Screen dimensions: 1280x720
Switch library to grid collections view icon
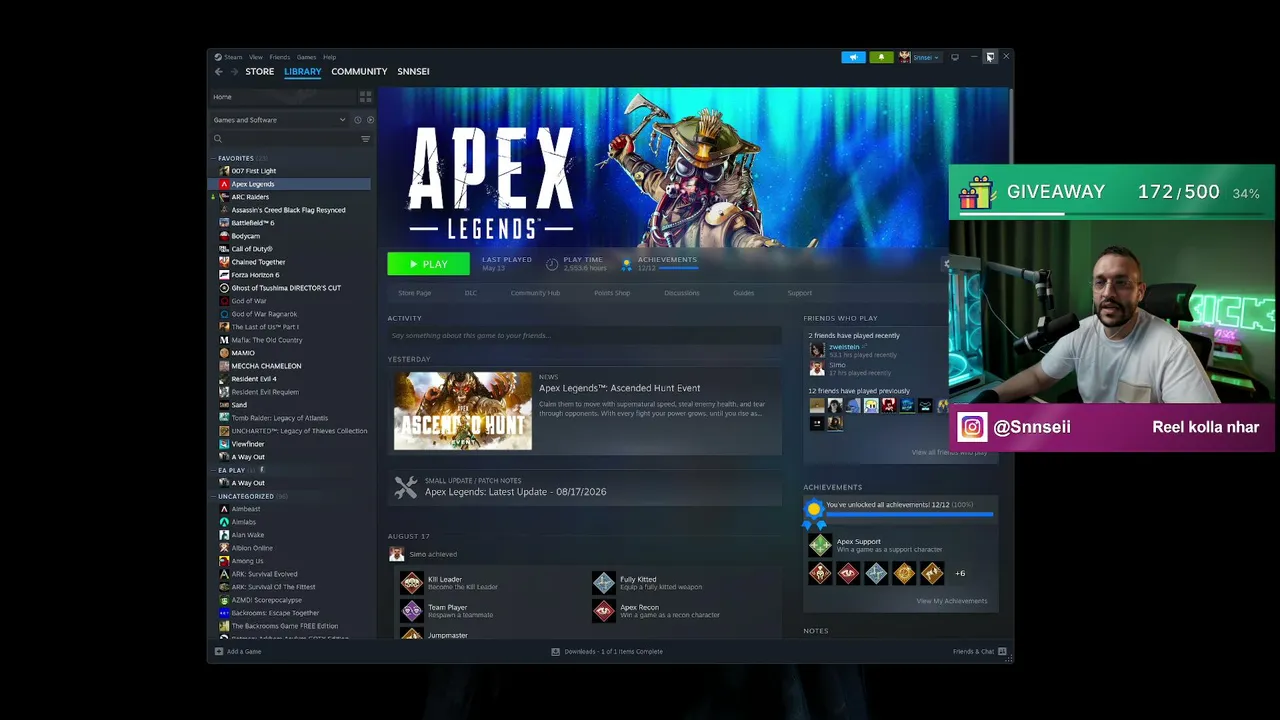click(x=365, y=97)
